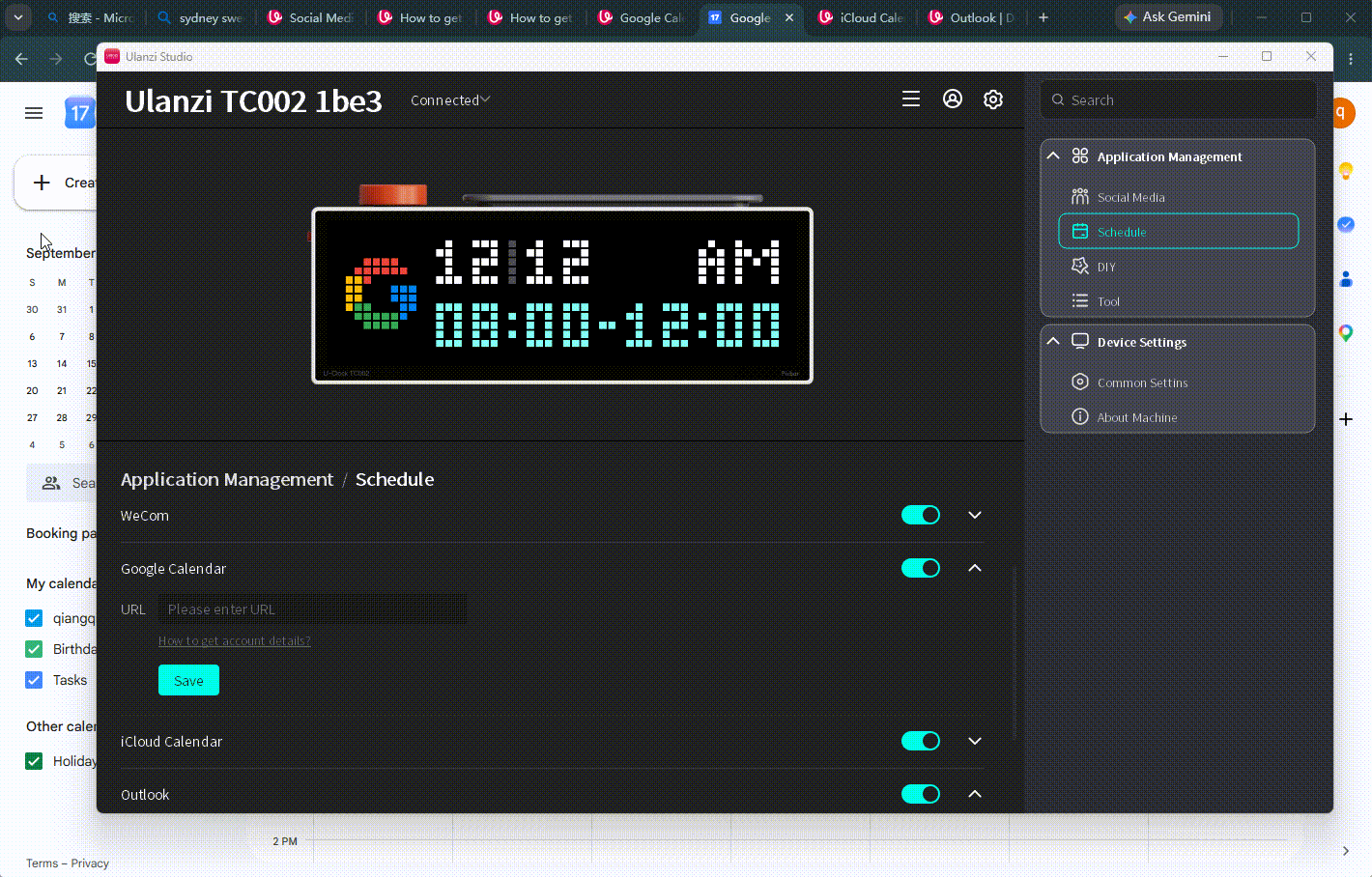This screenshot has width=1372, height=877.
Task: Click the Search field in Ulanzi sidebar
Action: click(1179, 99)
